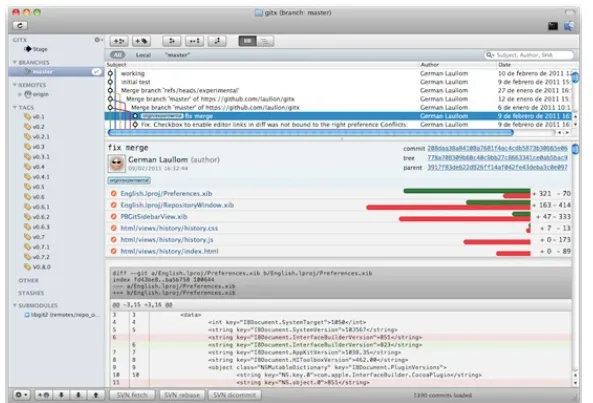Viewport: 593px width, 403px height.
Task: Click the refresh button in the title toolbar
Action: (20, 25)
